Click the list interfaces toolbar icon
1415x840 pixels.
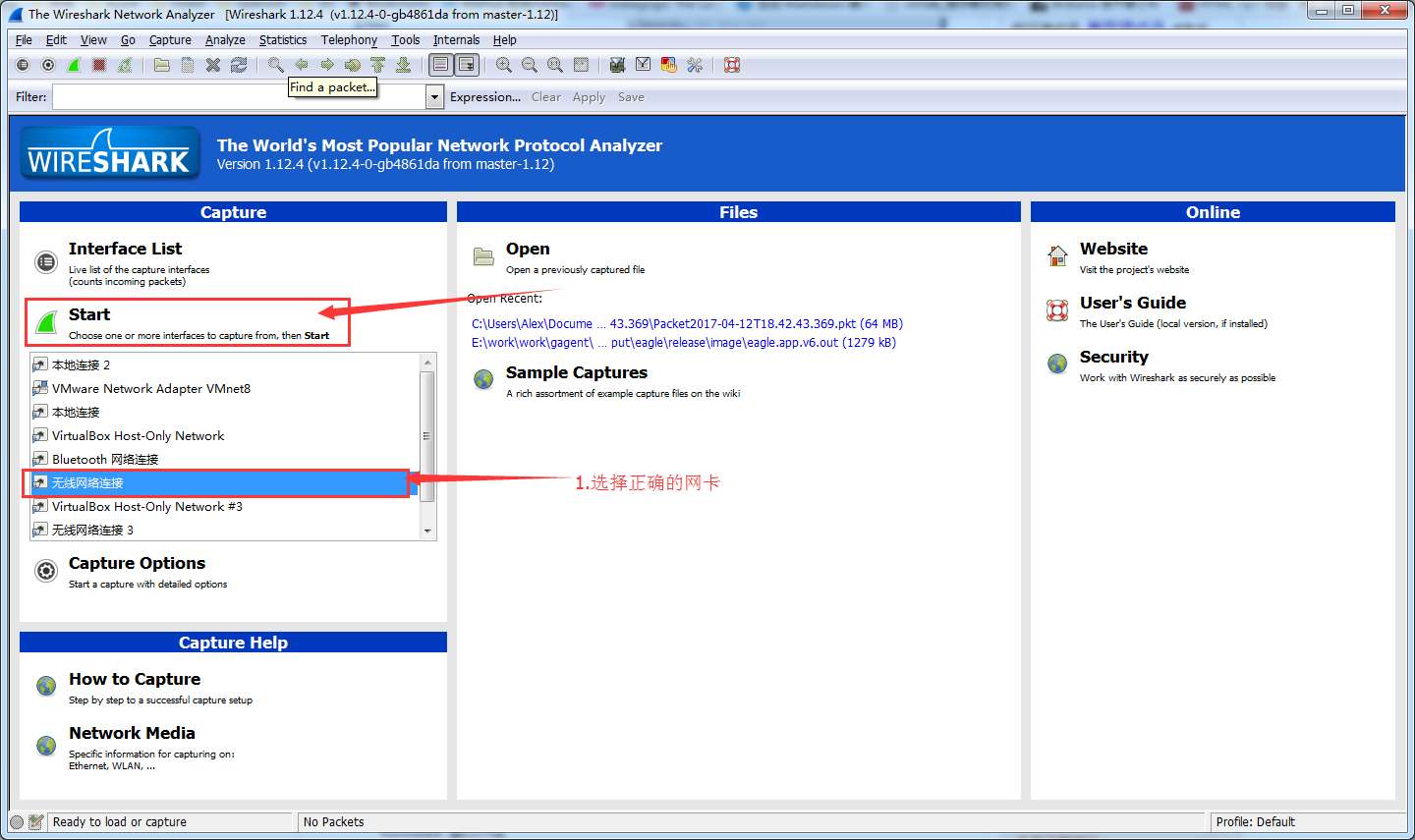23,65
